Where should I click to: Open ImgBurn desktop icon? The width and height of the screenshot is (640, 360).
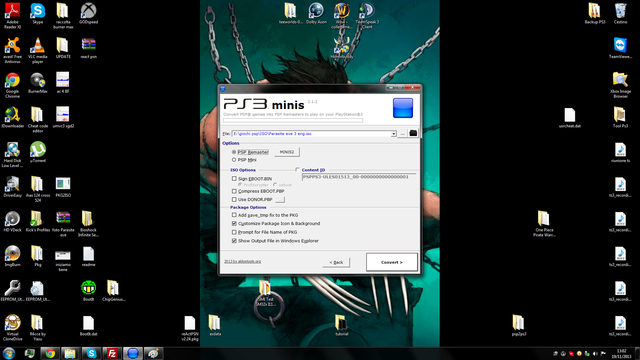point(12,256)
